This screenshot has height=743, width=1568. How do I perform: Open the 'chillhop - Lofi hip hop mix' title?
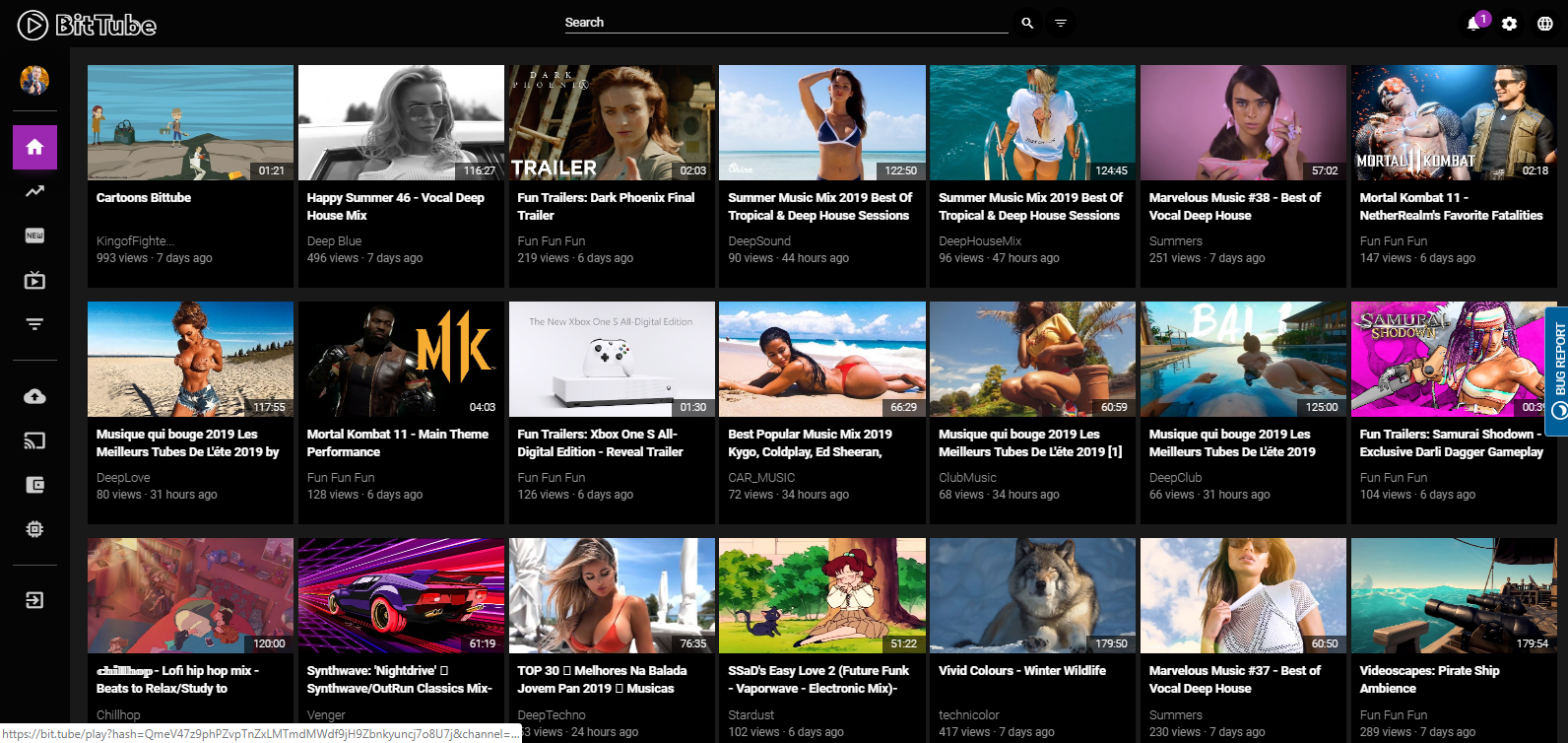177,679
